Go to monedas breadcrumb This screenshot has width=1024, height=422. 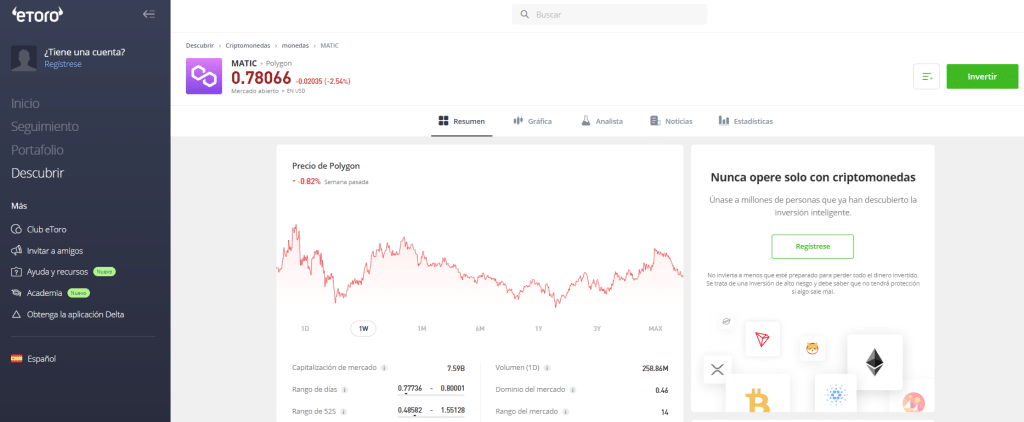pyautogui.click(x=295, y=46)
